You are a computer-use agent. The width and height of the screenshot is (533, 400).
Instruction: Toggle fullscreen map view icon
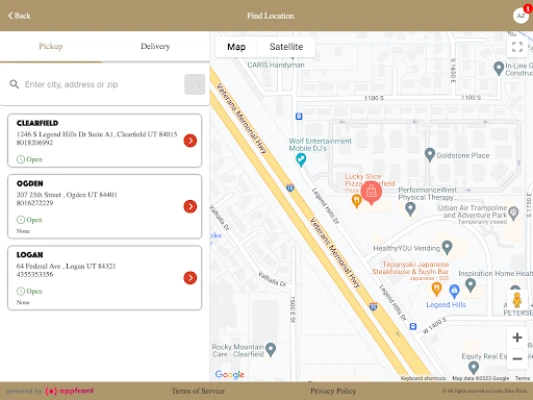(x=517, y=47)
